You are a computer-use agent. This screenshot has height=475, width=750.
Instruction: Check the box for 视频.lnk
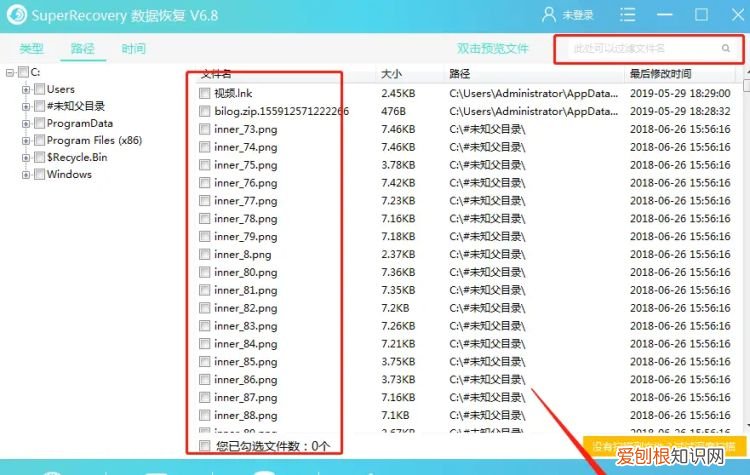pos(204,93)
